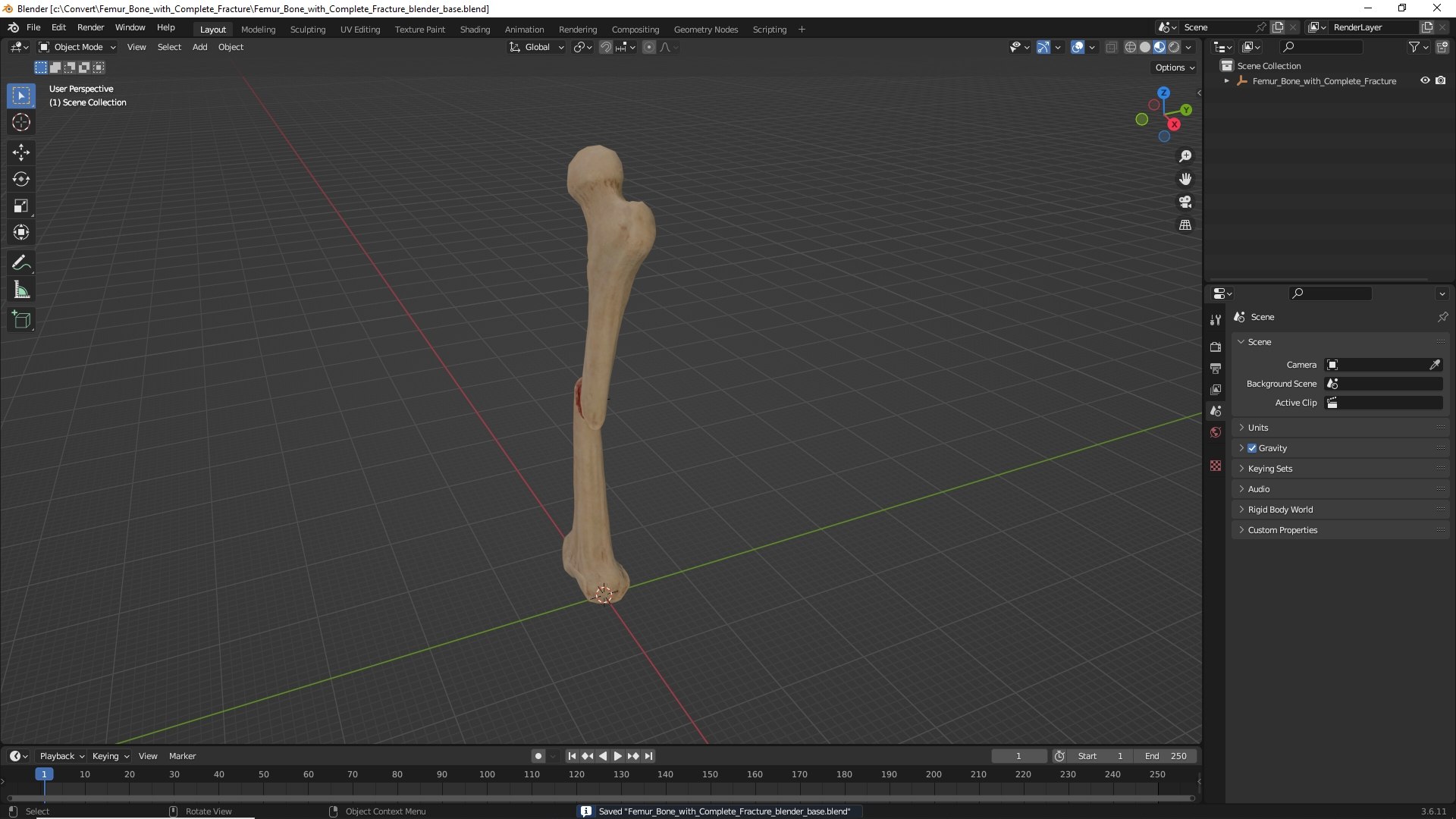This screenshot has height=819, width=1456.
Task: Open the World properties tab icon
Action: tap(1216, 432)
